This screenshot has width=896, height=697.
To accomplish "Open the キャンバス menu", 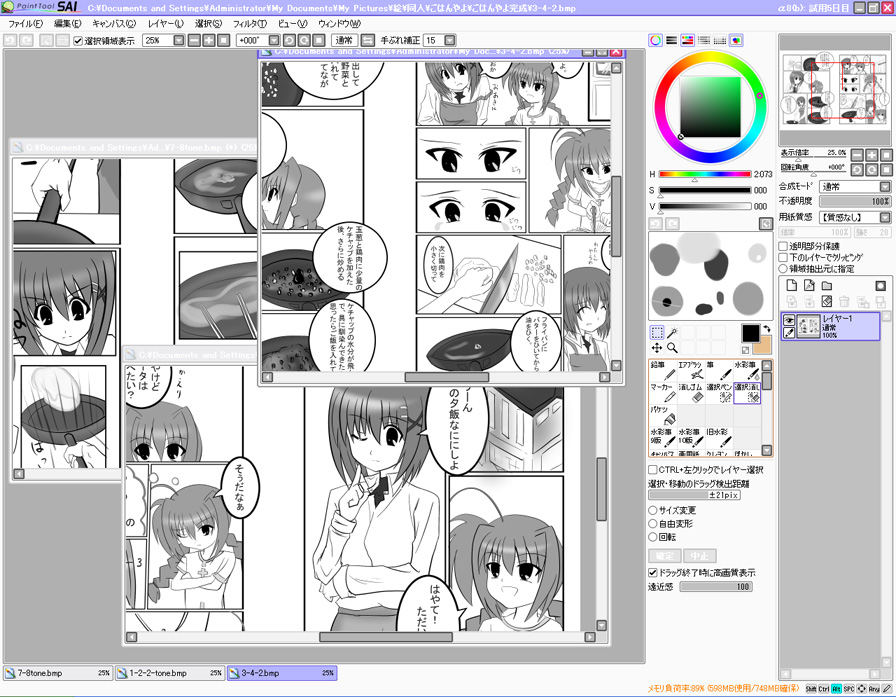I will (x=114, y=24).
